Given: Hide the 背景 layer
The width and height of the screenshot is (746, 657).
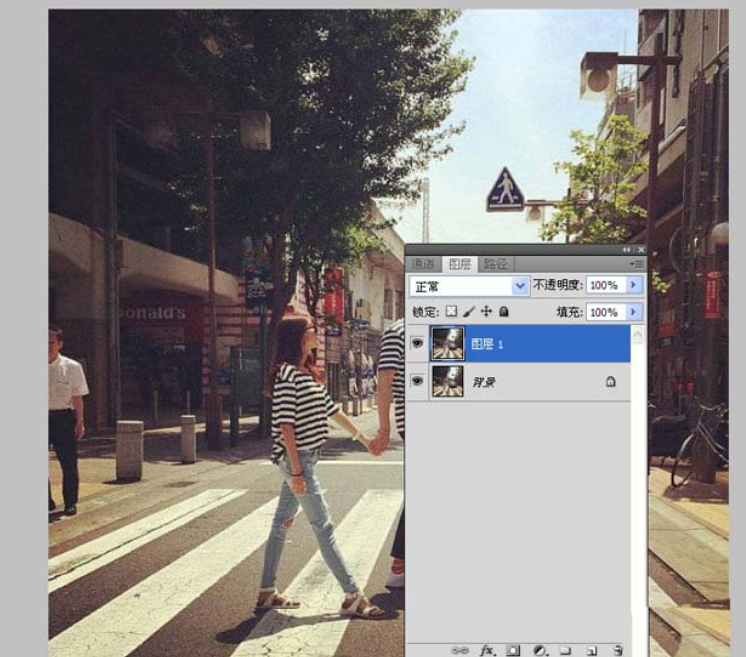Looking at the screenshot, I should (417, 381).
